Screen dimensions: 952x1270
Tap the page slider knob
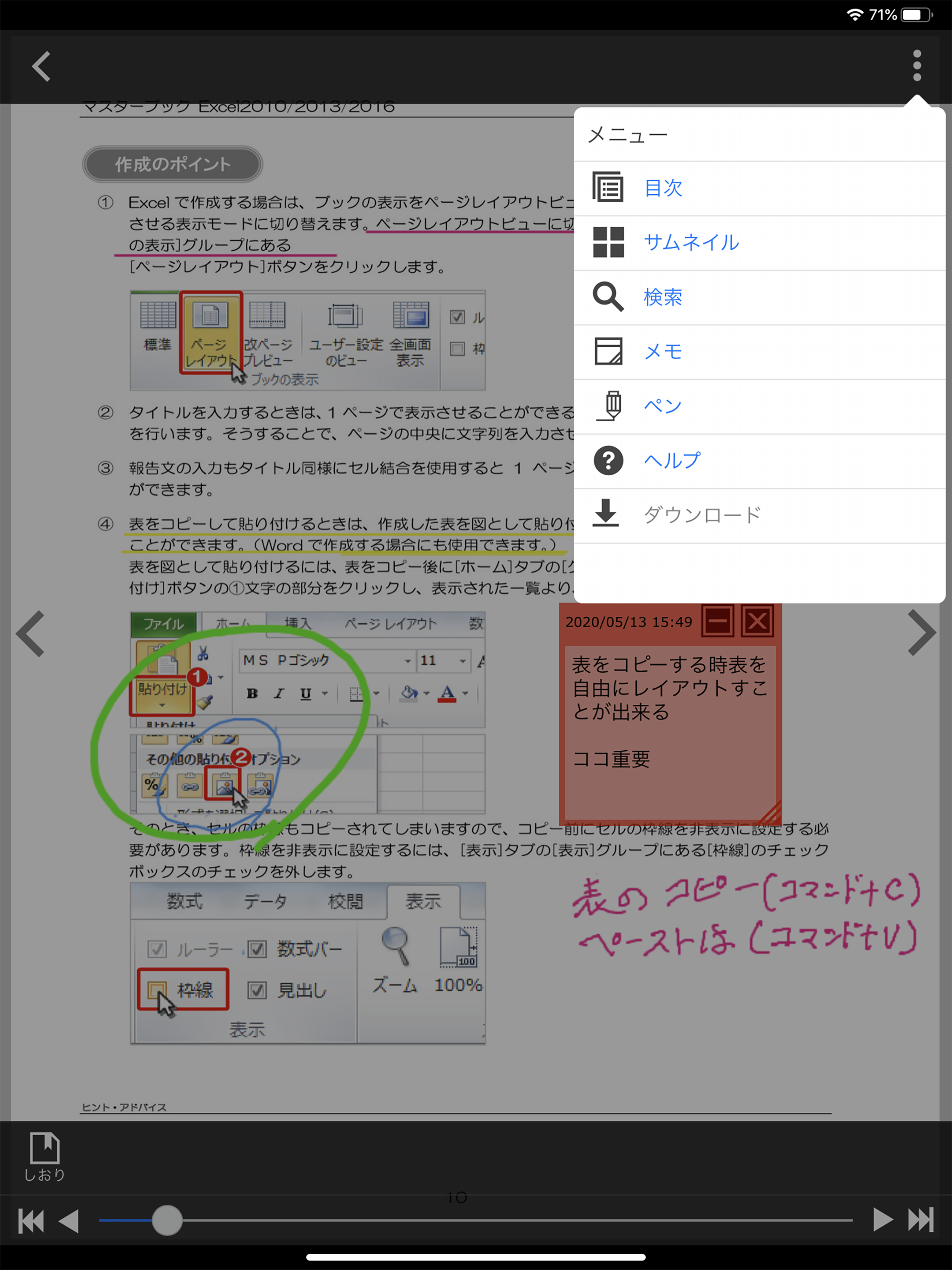167,1220
